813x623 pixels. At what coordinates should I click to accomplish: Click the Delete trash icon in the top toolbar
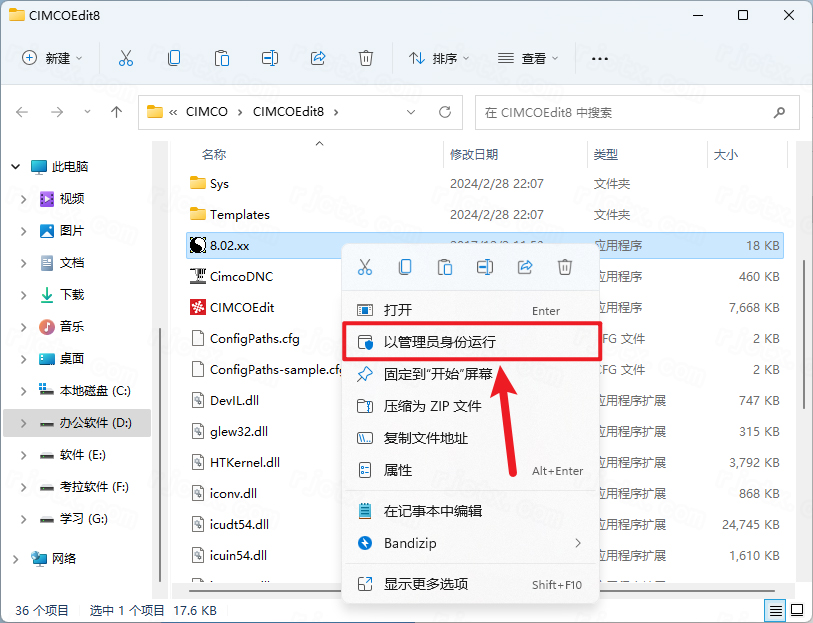(366, 58)
